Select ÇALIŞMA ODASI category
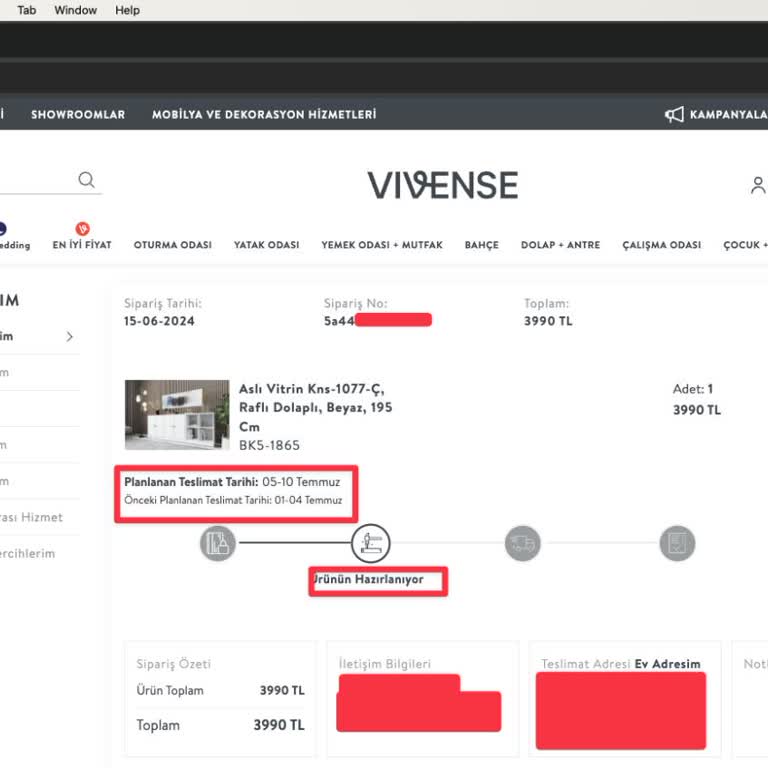 662,245
